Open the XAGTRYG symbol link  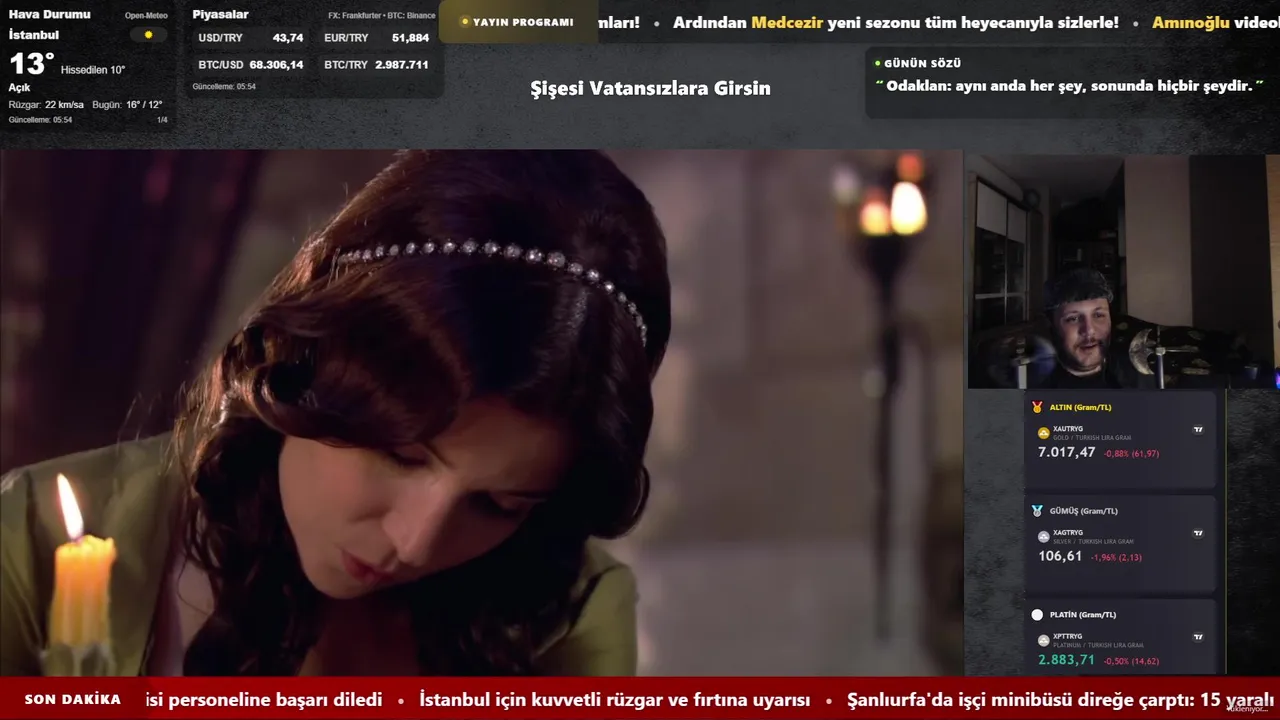(1068, 533)
